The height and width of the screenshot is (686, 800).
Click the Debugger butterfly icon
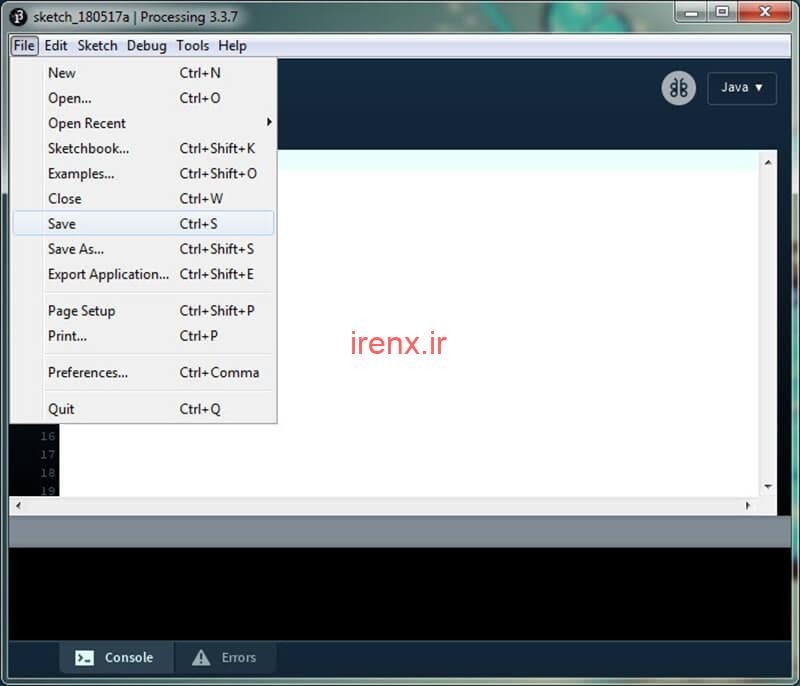[x=679, y=88]
